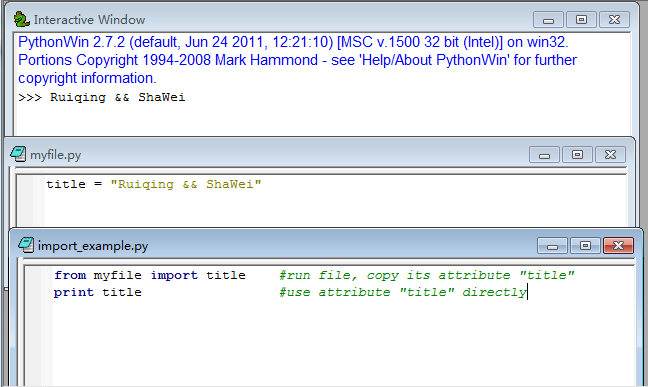Click the string "Ruiqing && ShaWei" in myfile.py
Viewport: 648px width, 387px height.
(x=186, y=184)
